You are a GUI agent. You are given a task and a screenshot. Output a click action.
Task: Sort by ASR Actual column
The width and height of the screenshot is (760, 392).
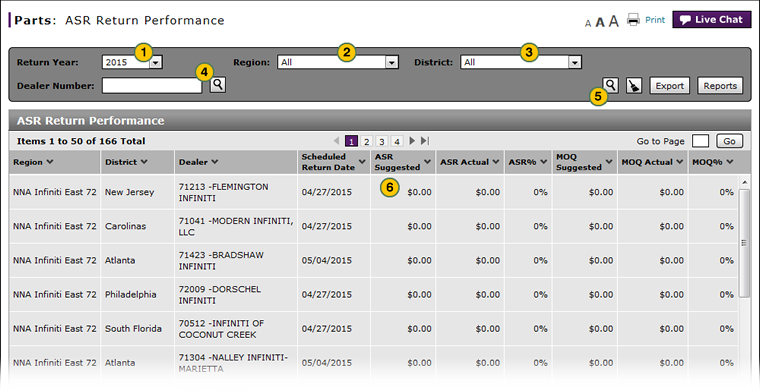[469, 162]
